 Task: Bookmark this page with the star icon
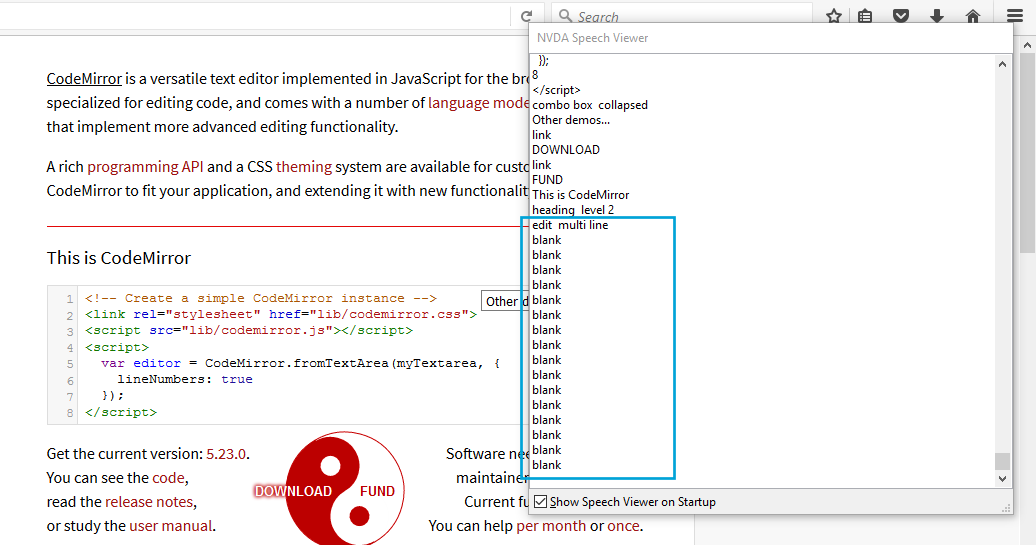pos(834,16)
